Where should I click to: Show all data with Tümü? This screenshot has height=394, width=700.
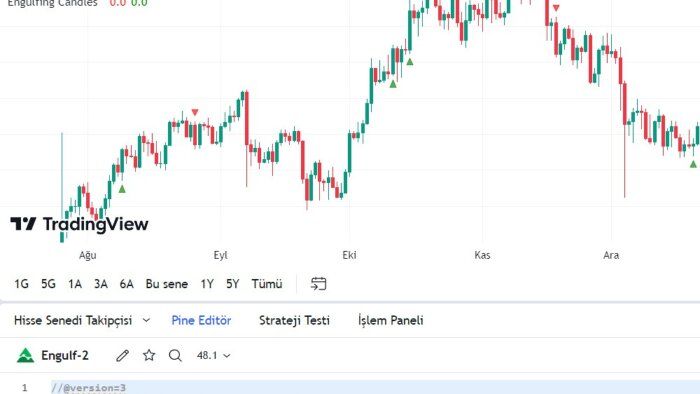[267, 284]
